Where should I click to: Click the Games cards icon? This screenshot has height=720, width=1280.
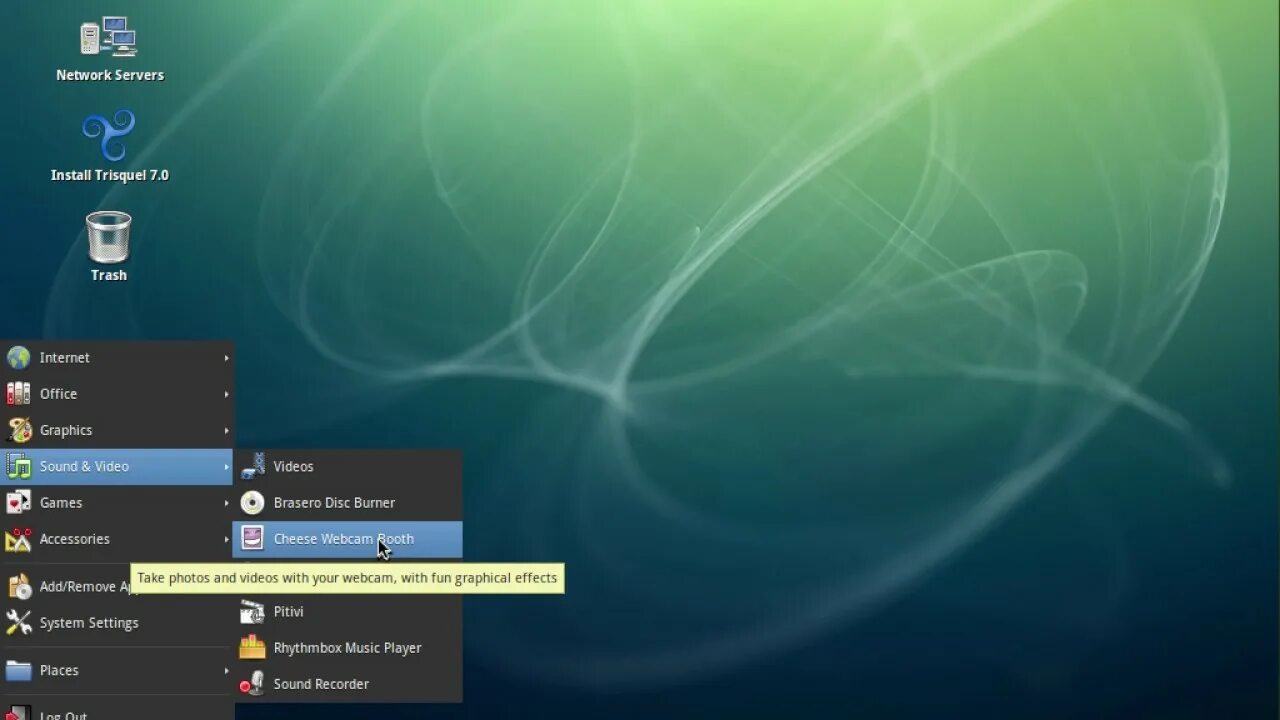pyautogui.click(x=19, y=502)
